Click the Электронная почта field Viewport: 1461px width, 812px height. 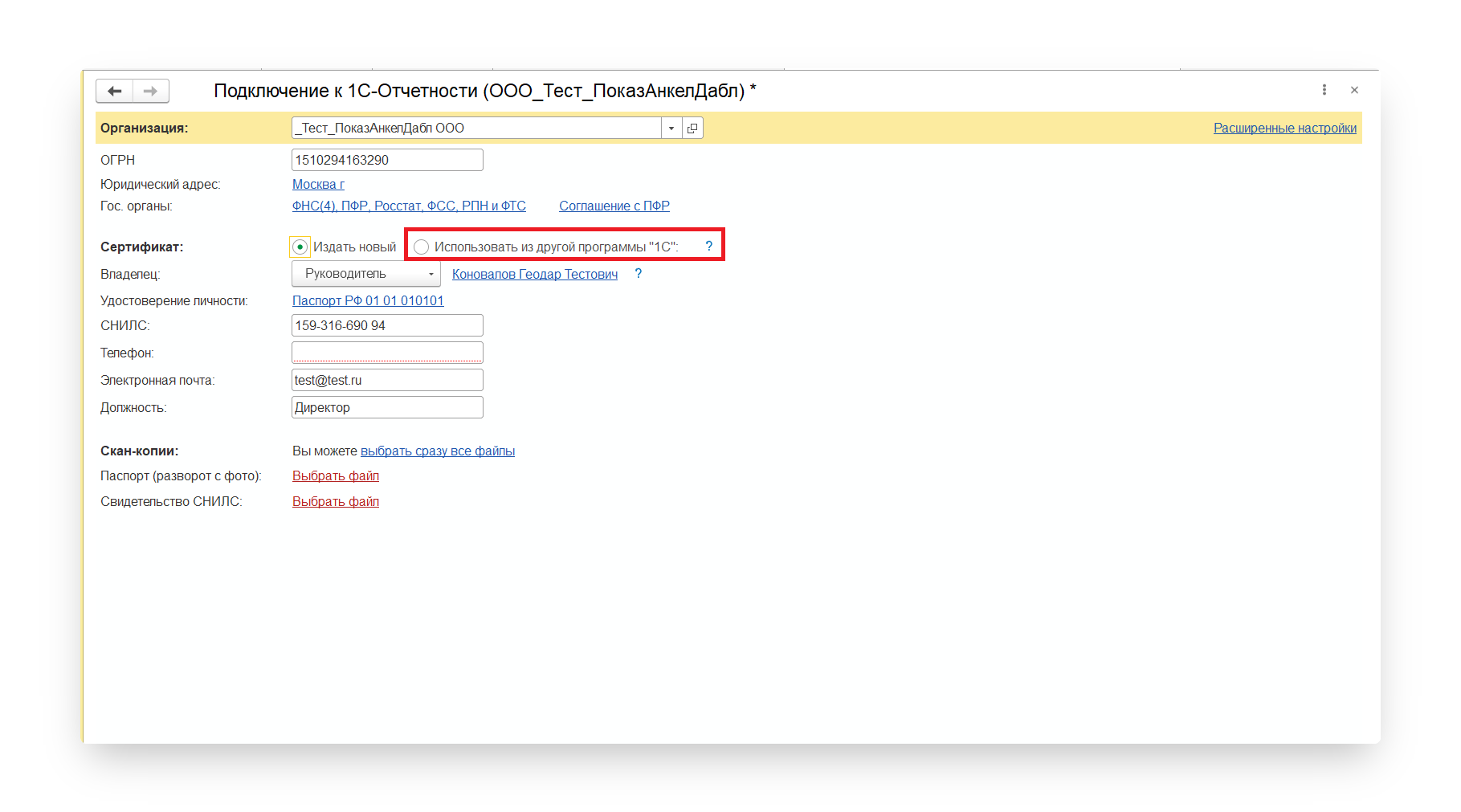[x=387, y=380]
